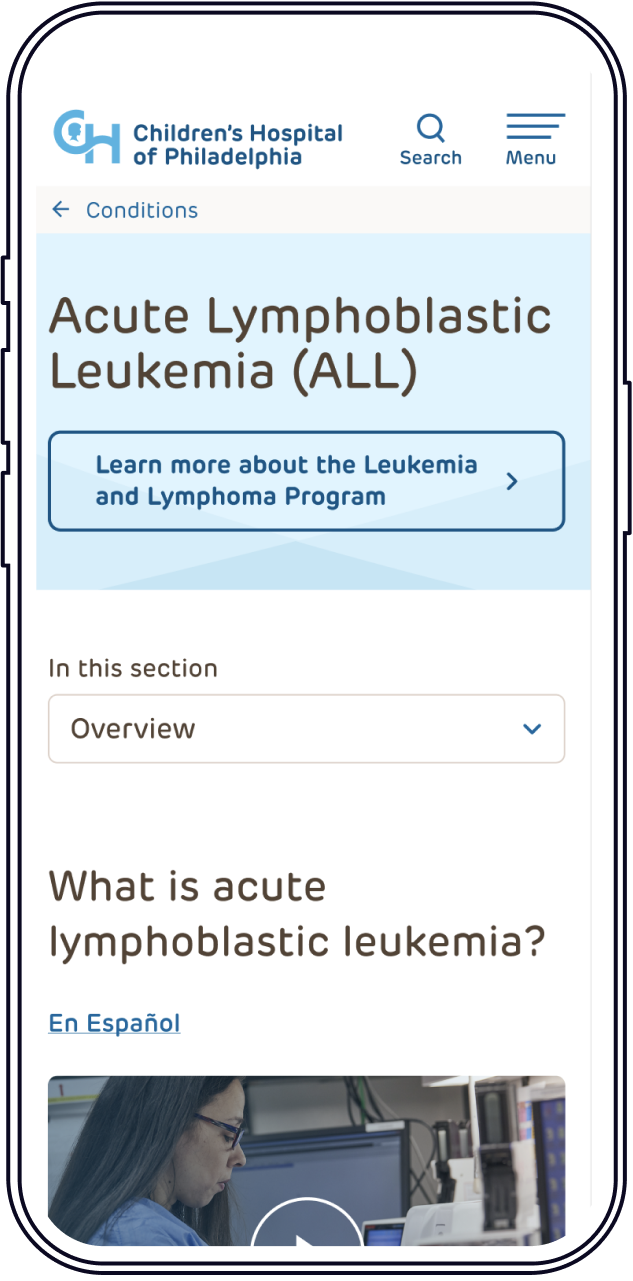
Task: Switch to the En Español version
Action: (x=114, y=1023)
